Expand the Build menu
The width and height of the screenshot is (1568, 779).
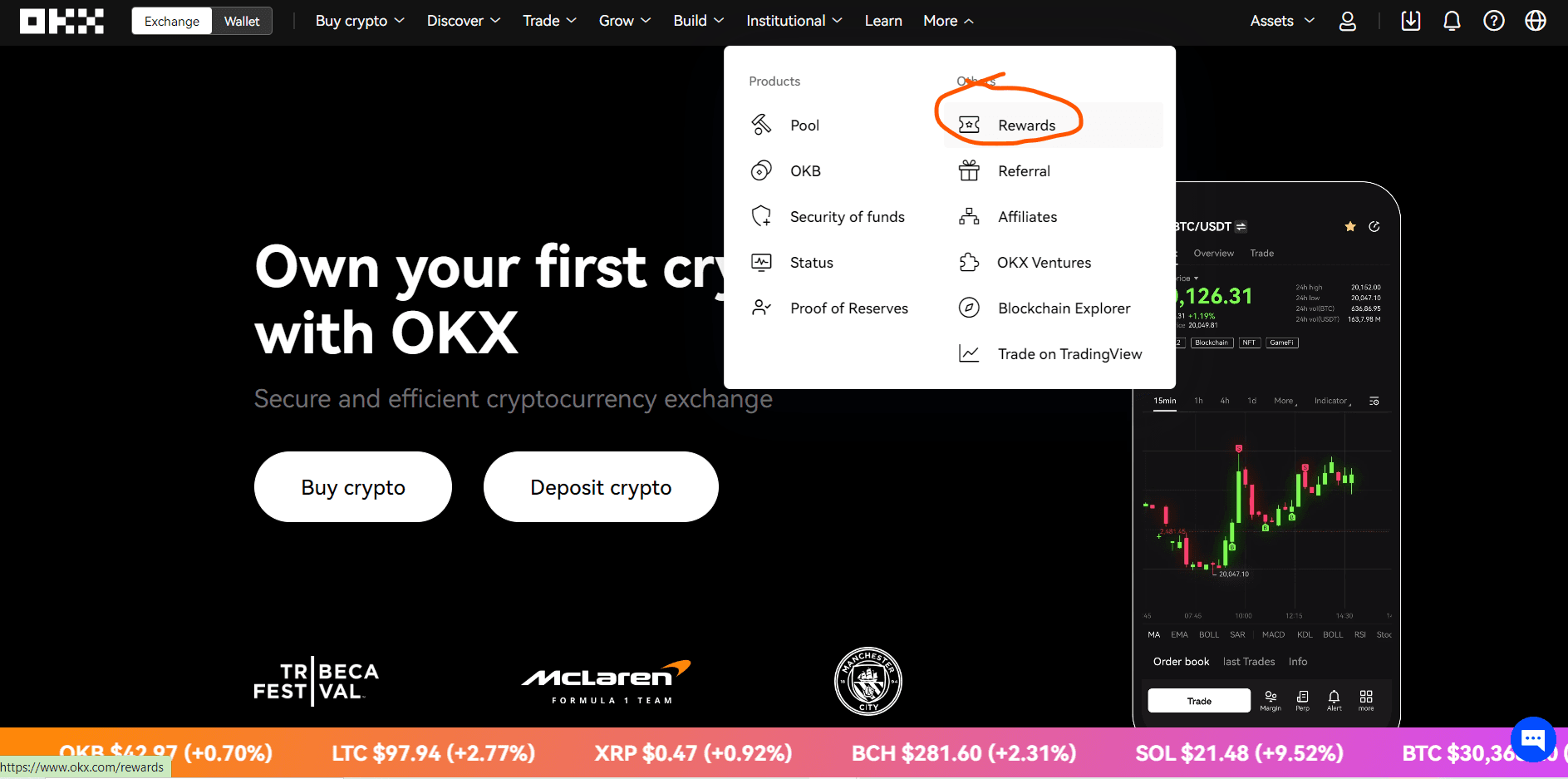tap(699, 21)
